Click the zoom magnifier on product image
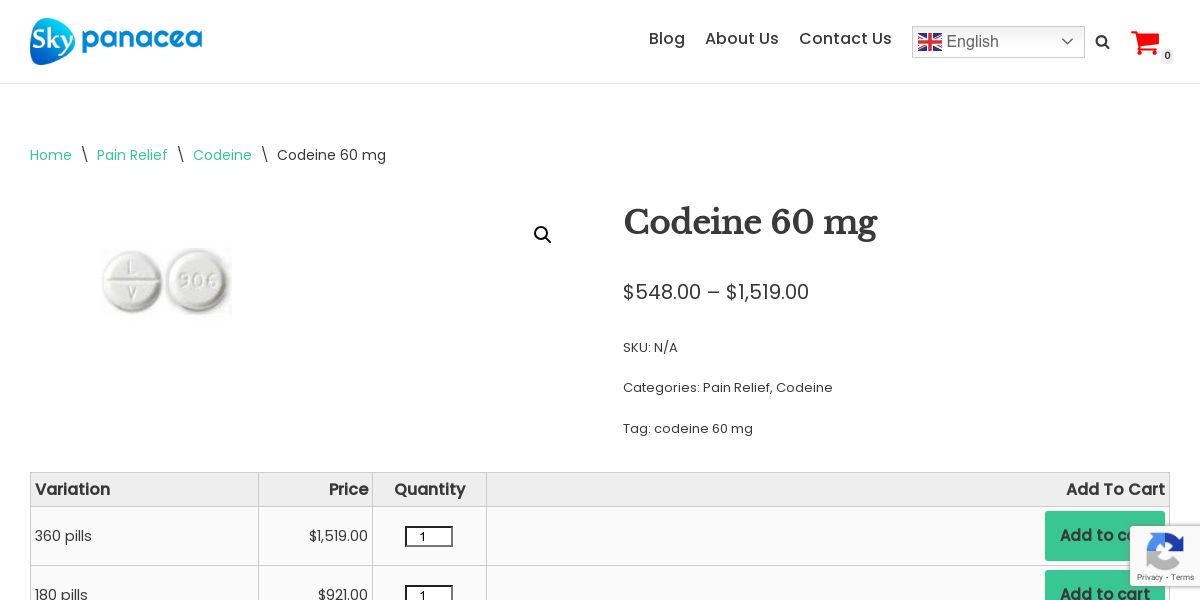 543,235
